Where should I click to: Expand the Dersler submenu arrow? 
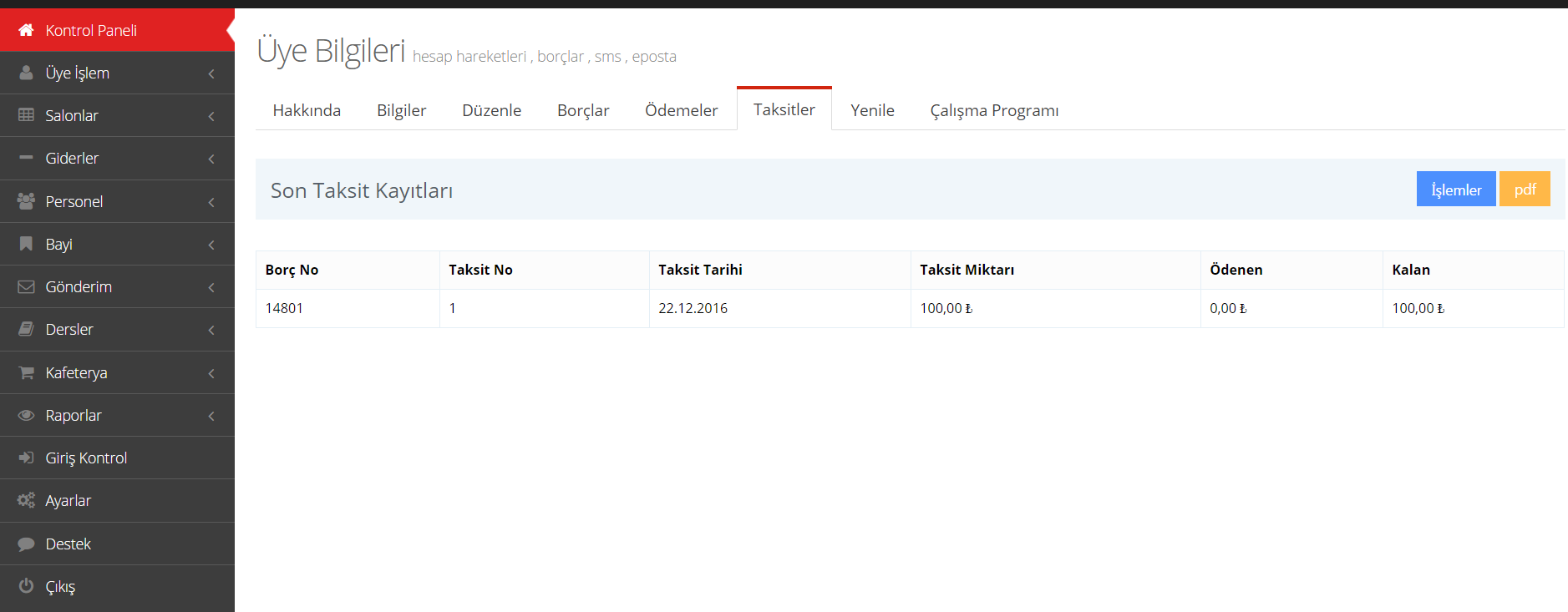(x=211, y=330)
